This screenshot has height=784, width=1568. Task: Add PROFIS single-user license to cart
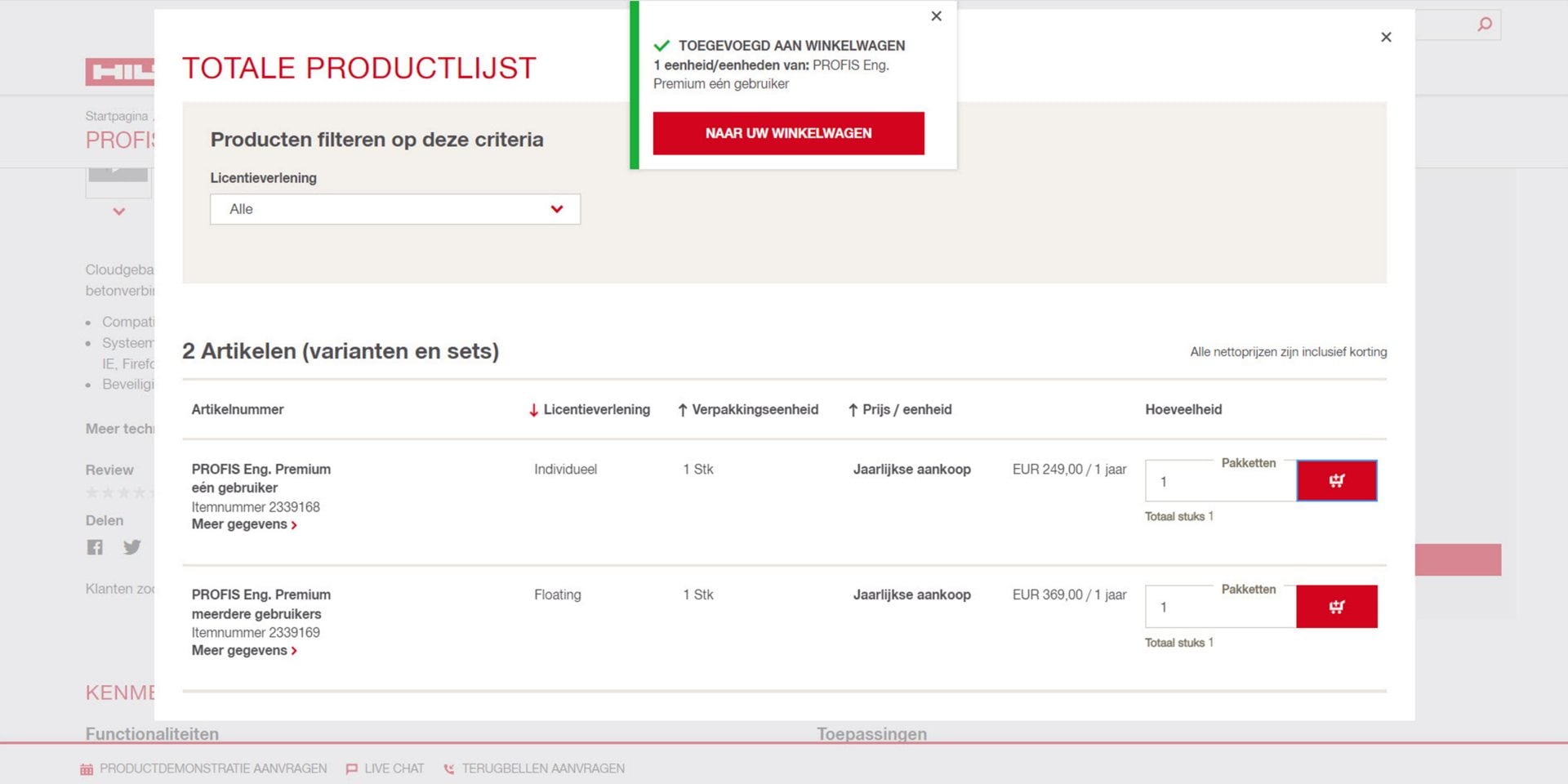click(1336, 481)
